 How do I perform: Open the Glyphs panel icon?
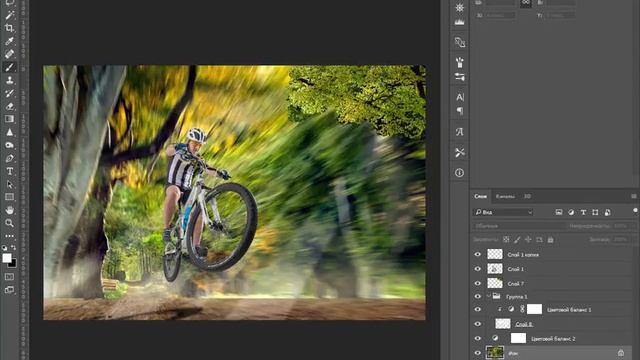coord(460,132)
